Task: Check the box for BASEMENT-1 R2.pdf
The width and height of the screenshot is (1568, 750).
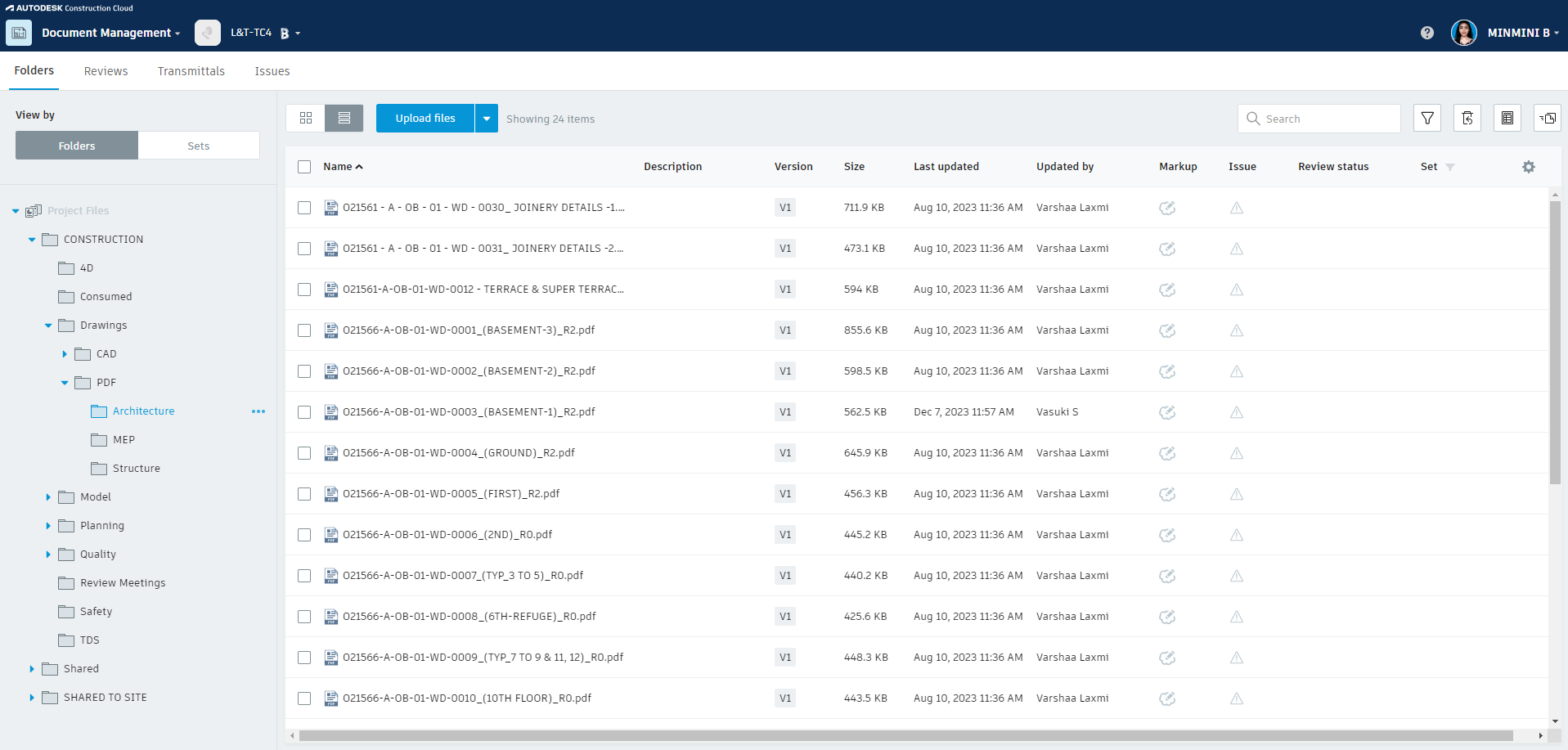Action: click(304, 412)
